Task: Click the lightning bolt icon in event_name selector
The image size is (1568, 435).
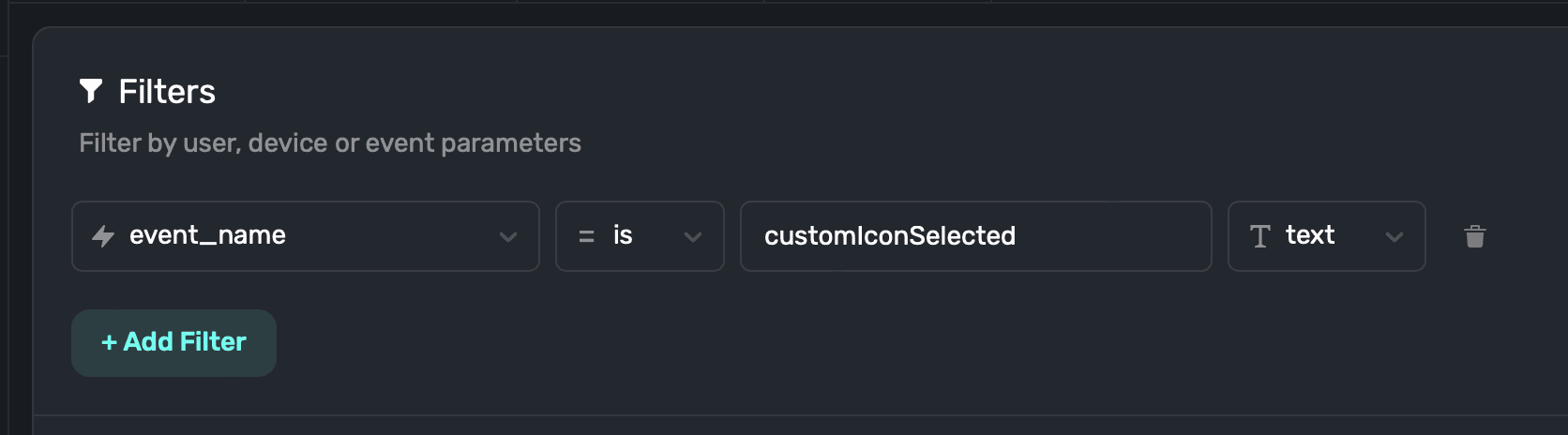Action: [103, 236]
